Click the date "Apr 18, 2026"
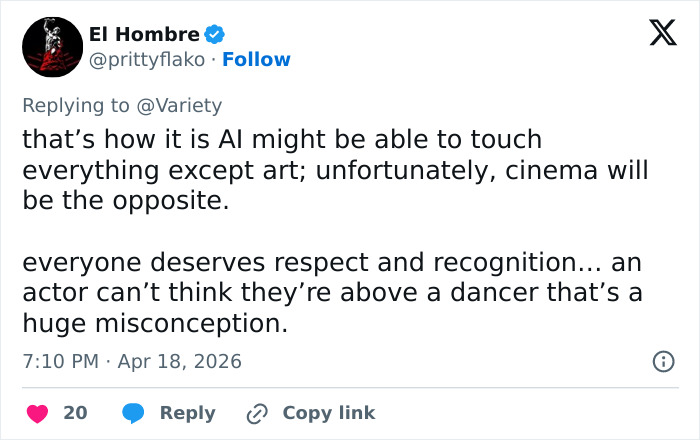This screenshot has width=700, height=440. click(179, 361)
